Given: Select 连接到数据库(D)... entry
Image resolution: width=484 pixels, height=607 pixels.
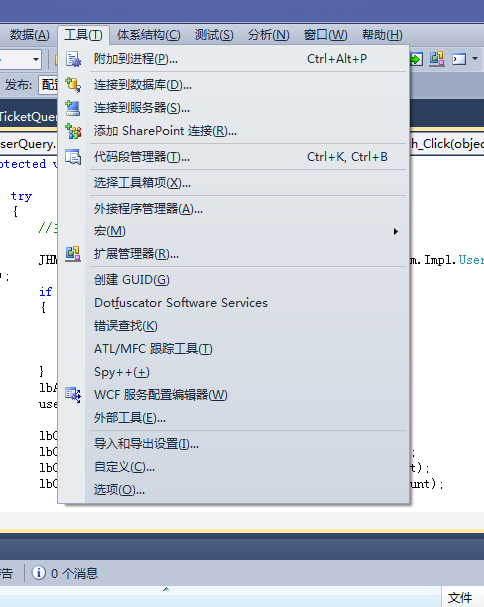Looking at the screenshot, I should 233,85.
